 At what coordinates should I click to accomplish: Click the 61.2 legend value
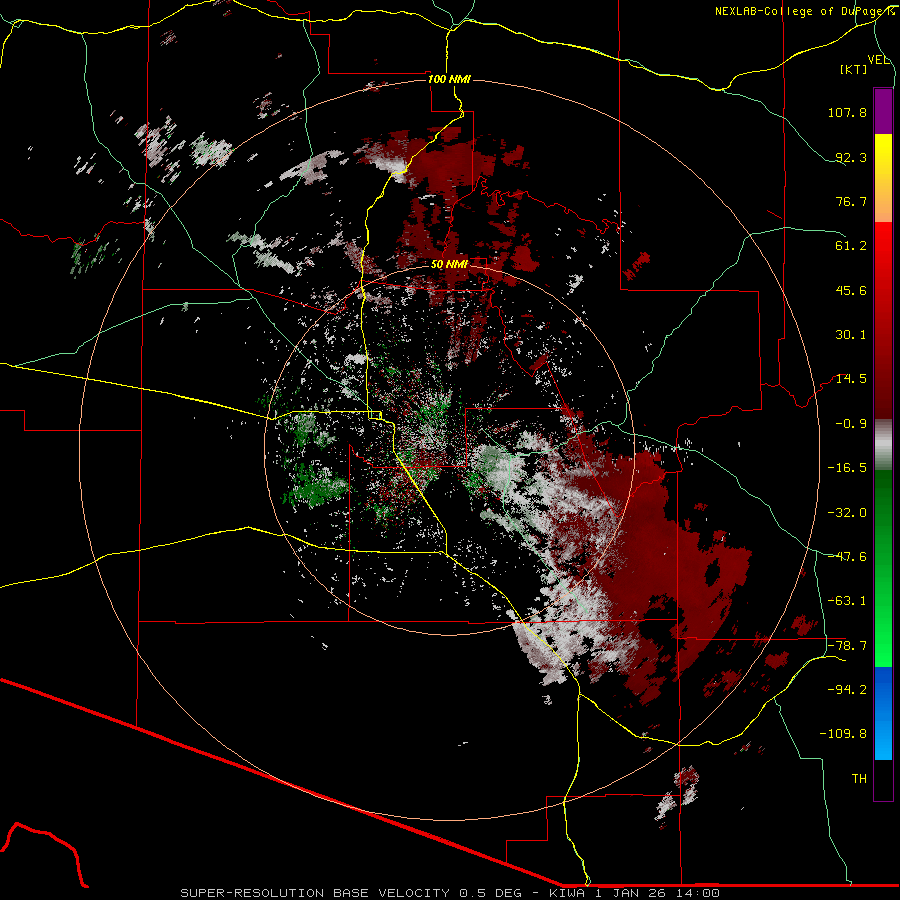[851, 246]
